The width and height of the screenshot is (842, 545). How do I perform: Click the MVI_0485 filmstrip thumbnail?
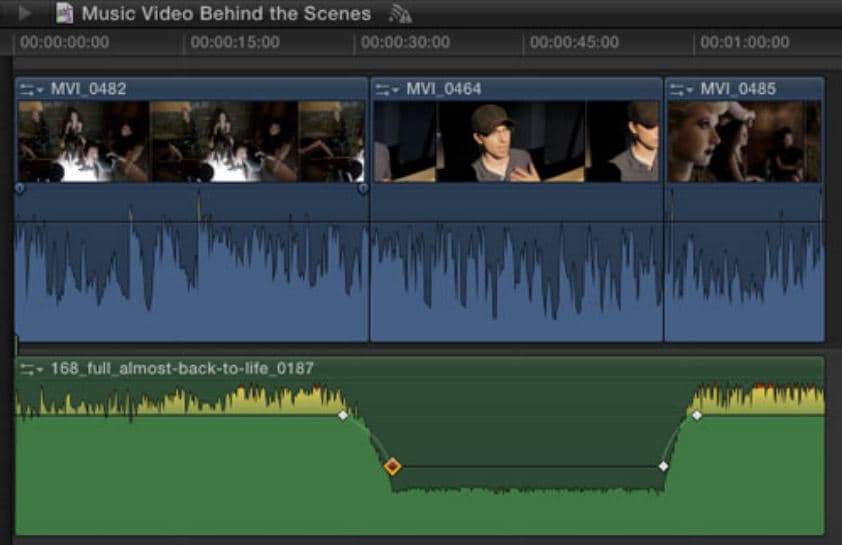point(744,142)
